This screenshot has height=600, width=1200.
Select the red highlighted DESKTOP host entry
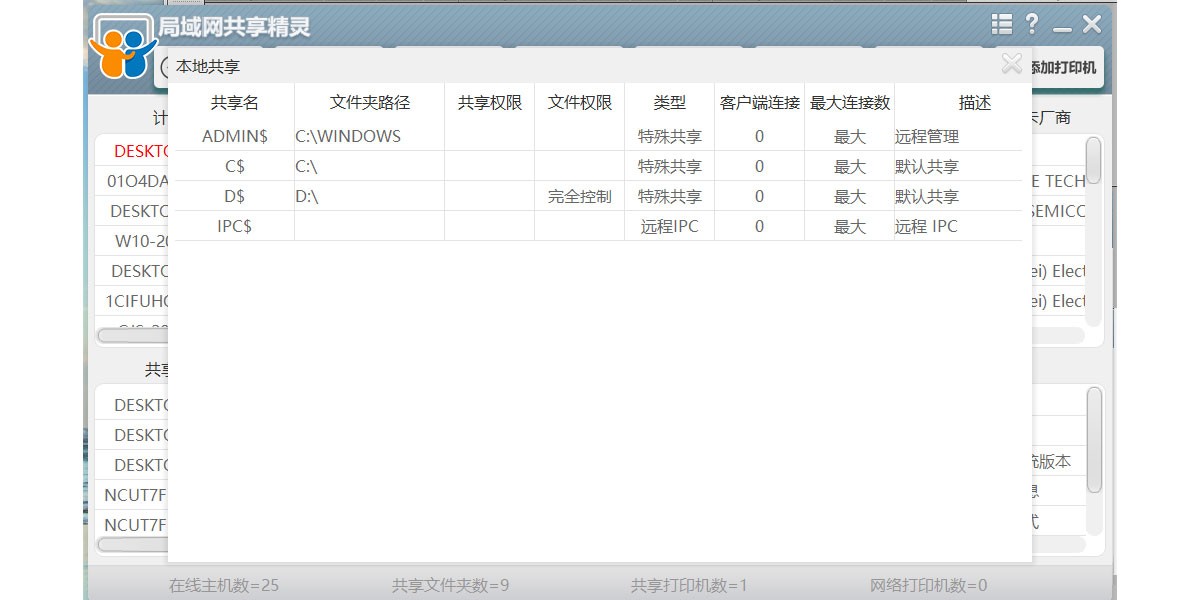[x=140, y=151]
